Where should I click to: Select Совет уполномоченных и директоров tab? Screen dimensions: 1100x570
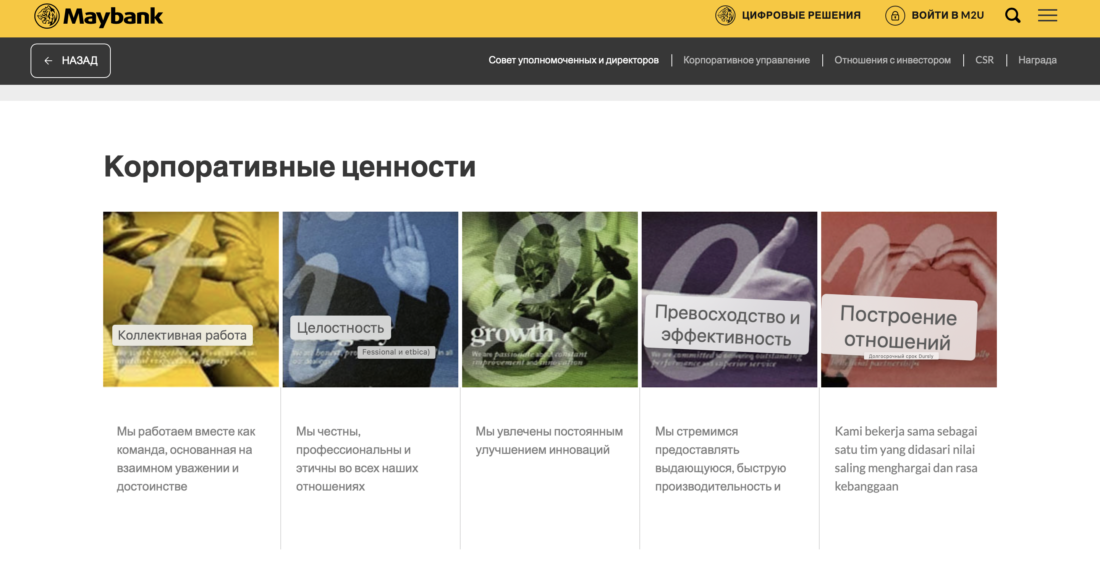pos(573,60)
